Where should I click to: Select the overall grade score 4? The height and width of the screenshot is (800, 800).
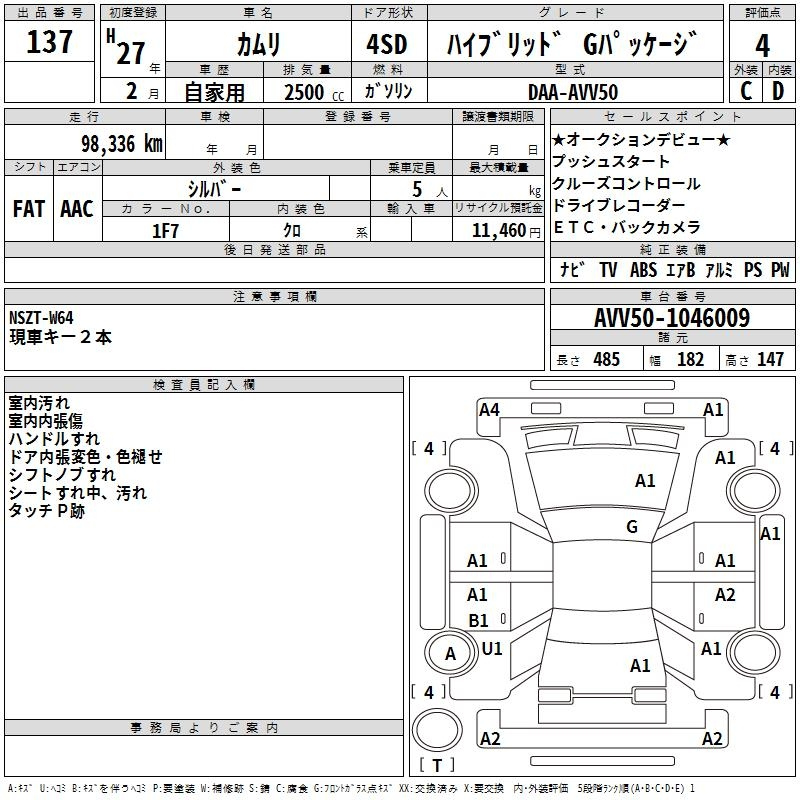[762, 45]
